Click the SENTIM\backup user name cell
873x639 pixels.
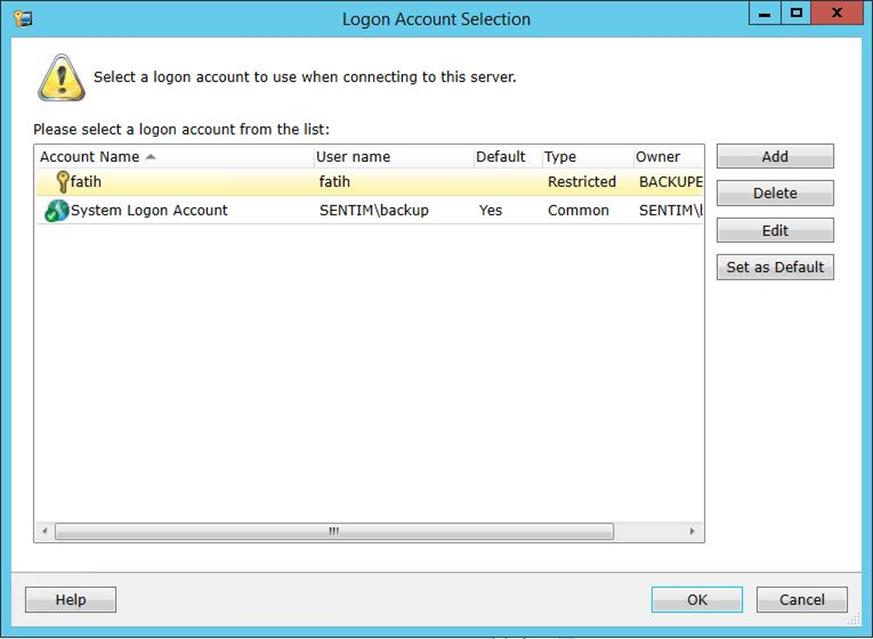pos(374,210)
